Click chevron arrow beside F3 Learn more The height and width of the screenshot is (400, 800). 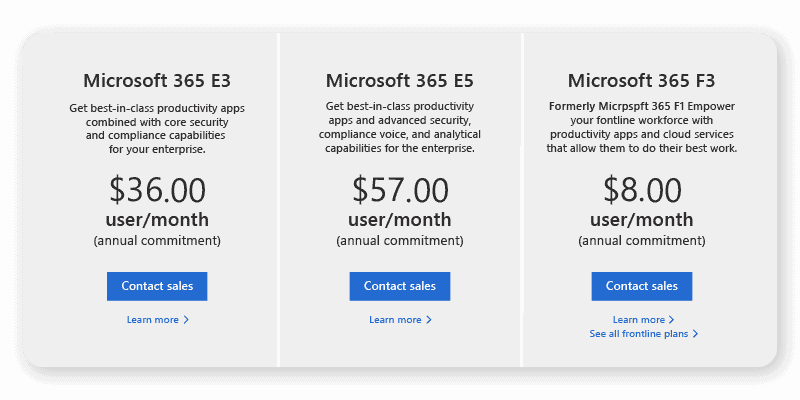pos(672,320)
